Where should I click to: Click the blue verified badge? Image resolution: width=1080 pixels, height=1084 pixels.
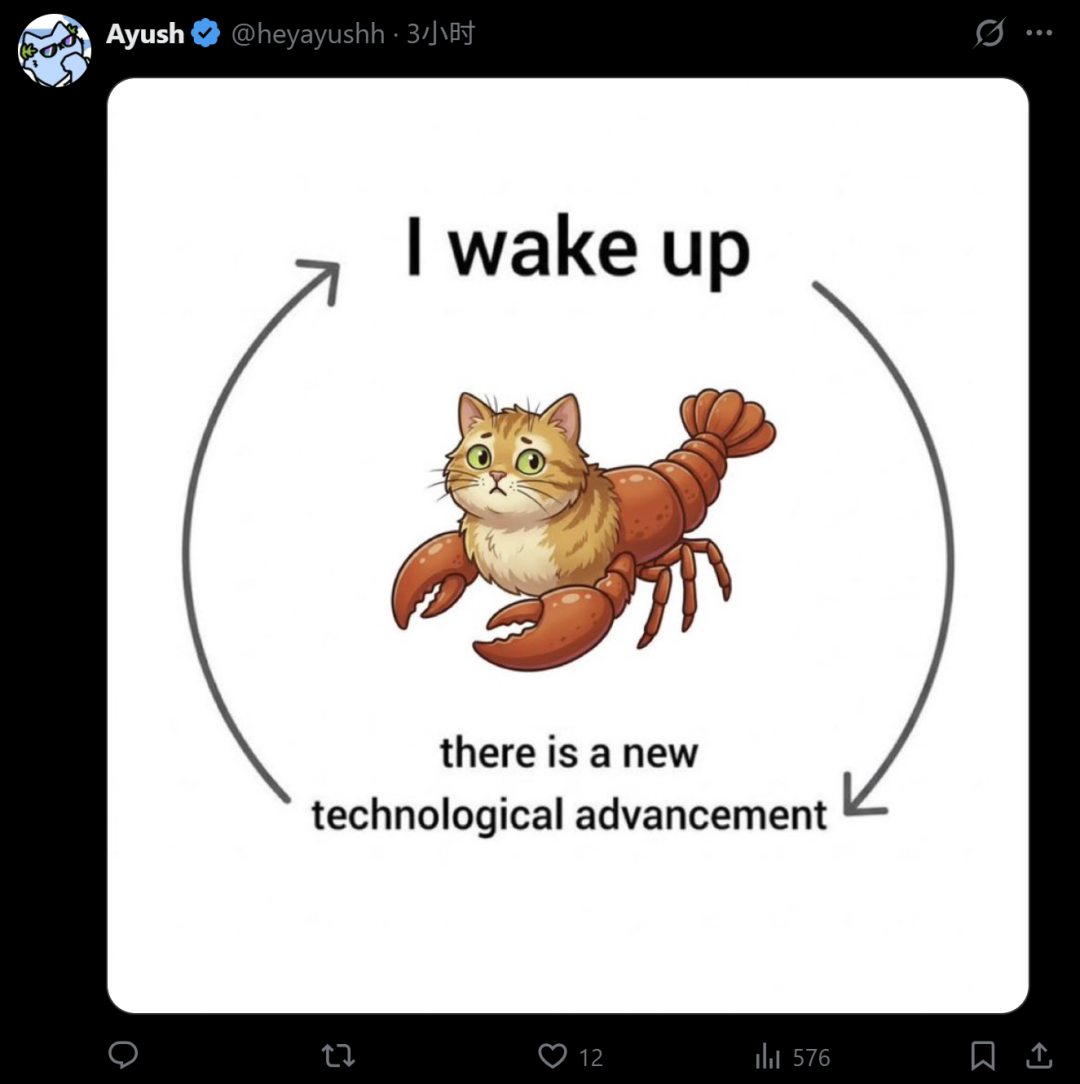pyautogui.click(x=206, y=34)
